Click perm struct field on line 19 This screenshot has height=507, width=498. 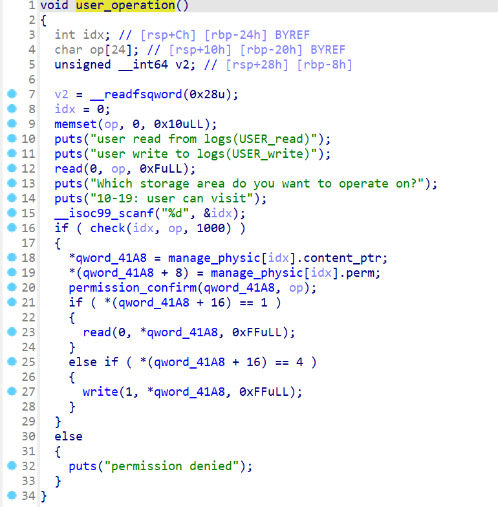click(360, 273)
